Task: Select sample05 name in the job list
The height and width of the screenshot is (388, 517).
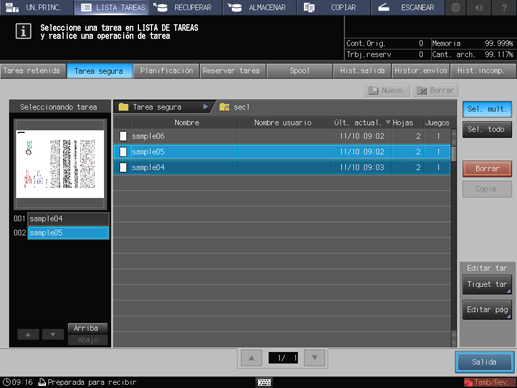Action: click(148, 152)
